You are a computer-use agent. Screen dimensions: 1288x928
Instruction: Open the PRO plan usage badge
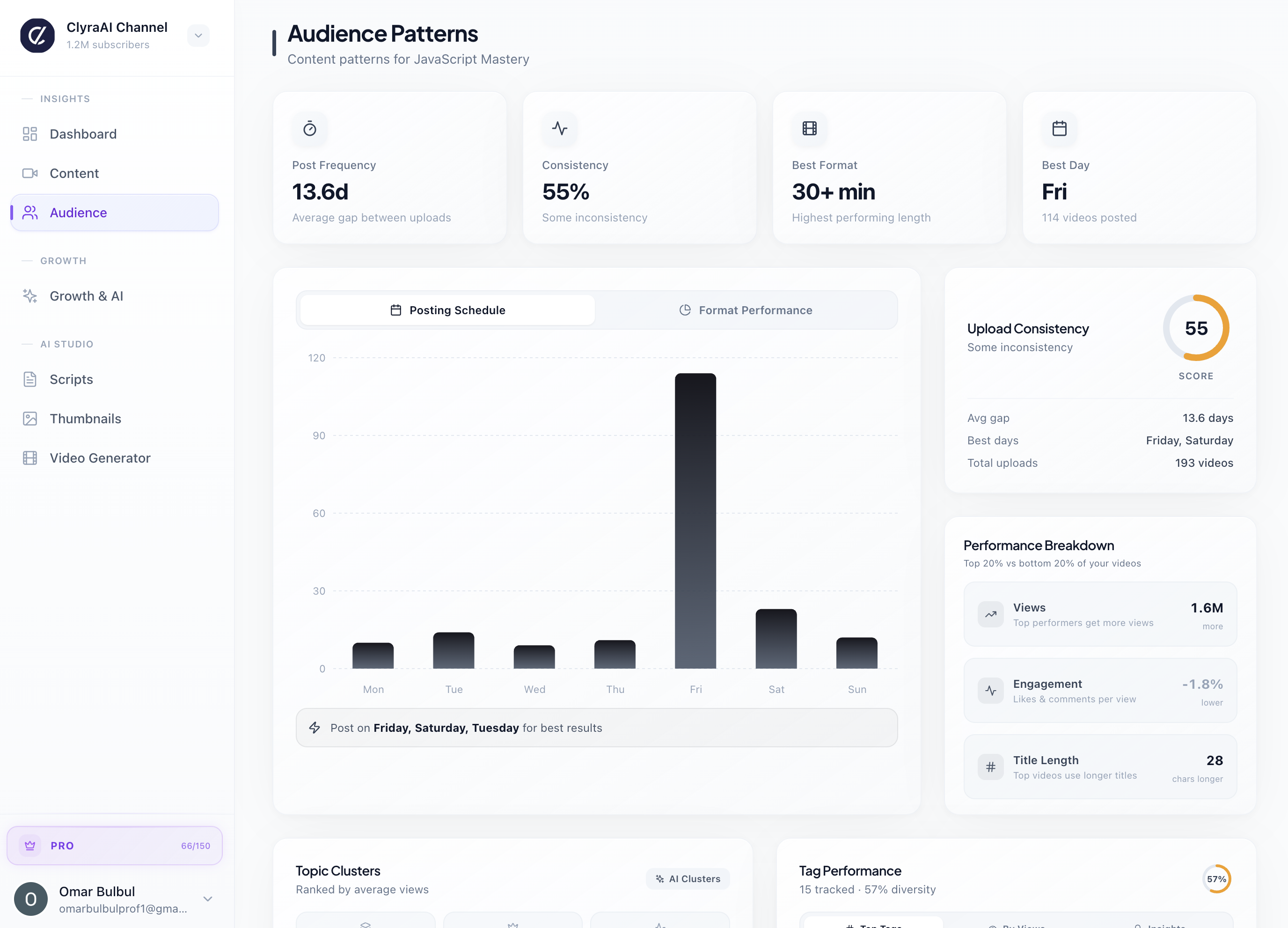pyautogui.click(x=115, y=846)
